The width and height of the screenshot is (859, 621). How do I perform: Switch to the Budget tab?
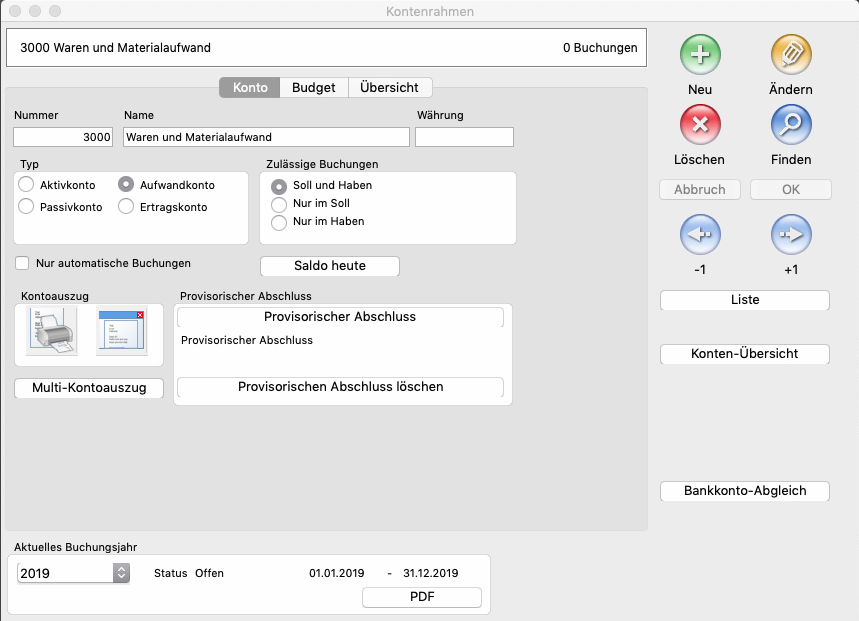click(313, 87)
